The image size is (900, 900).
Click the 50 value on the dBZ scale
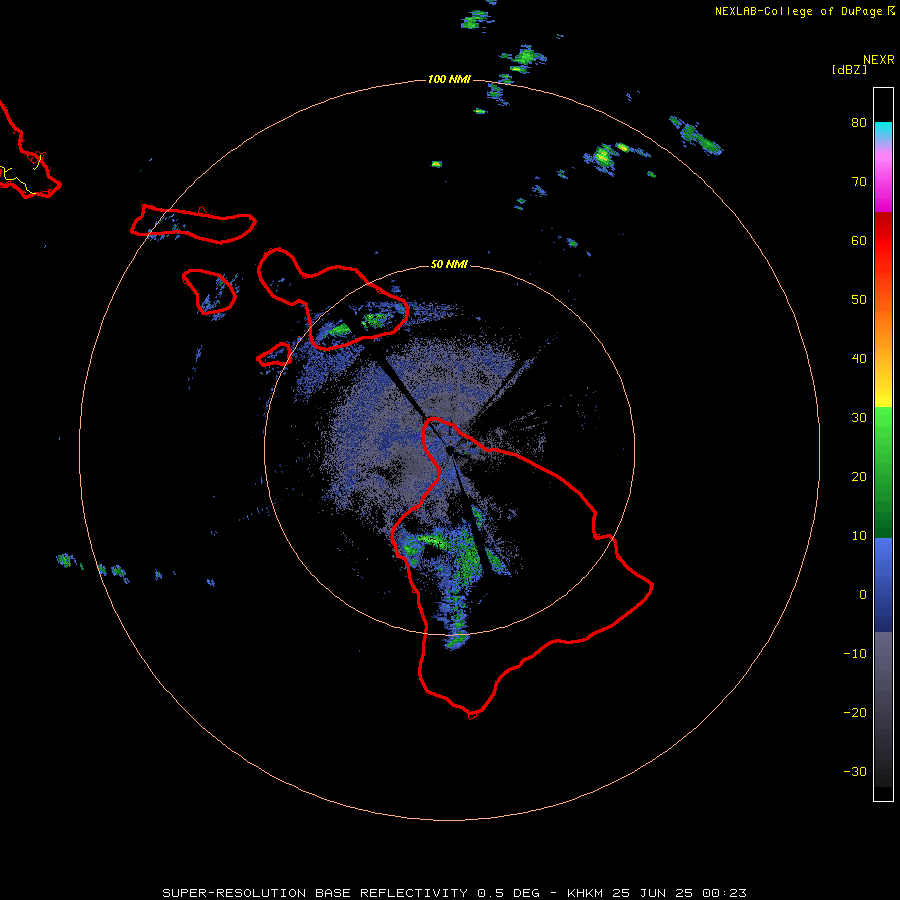coord(859,300)
